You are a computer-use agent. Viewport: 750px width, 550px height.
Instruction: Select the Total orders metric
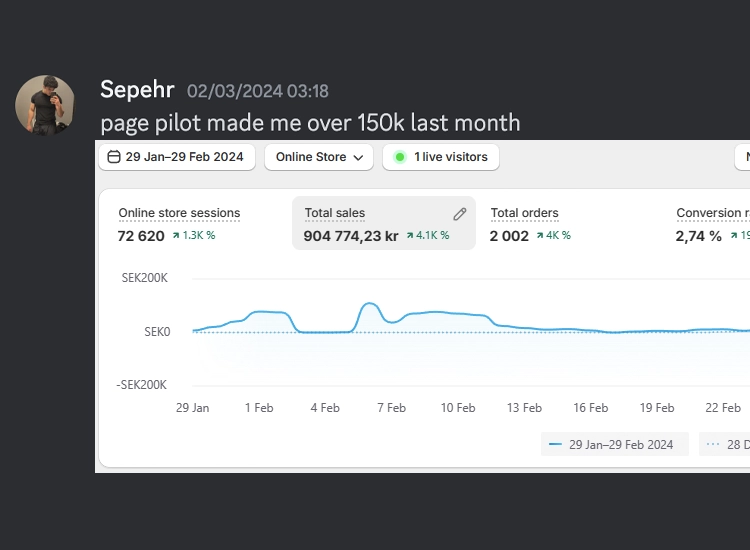[x=524, y=213]
